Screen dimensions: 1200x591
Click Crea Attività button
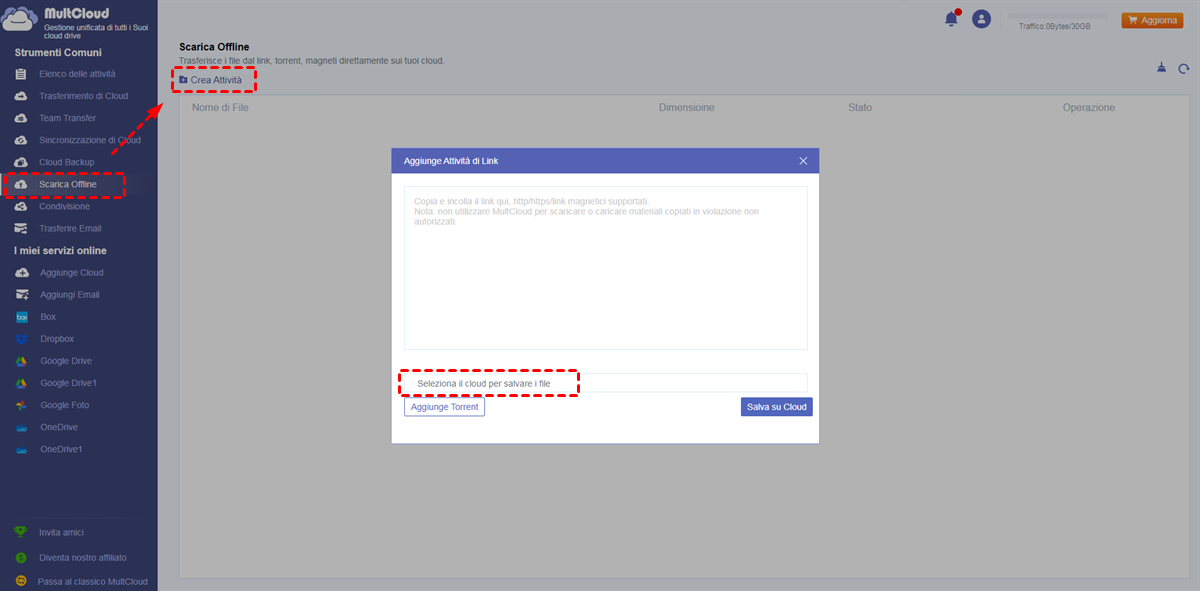tap(210, 79)
